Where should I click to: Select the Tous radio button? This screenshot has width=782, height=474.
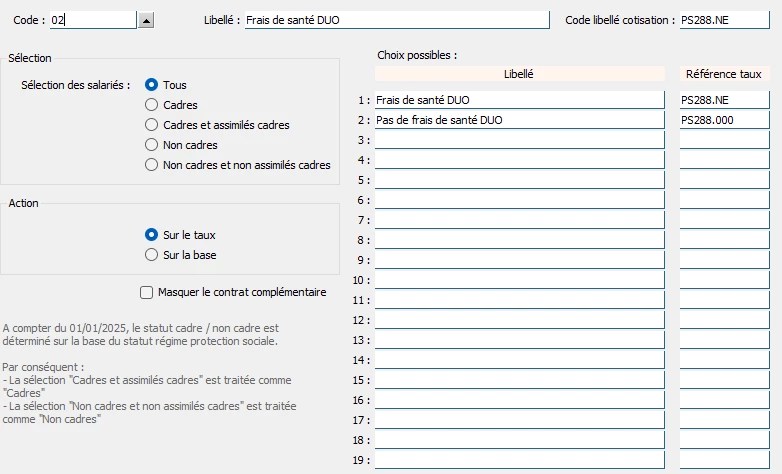click(151, 85)
